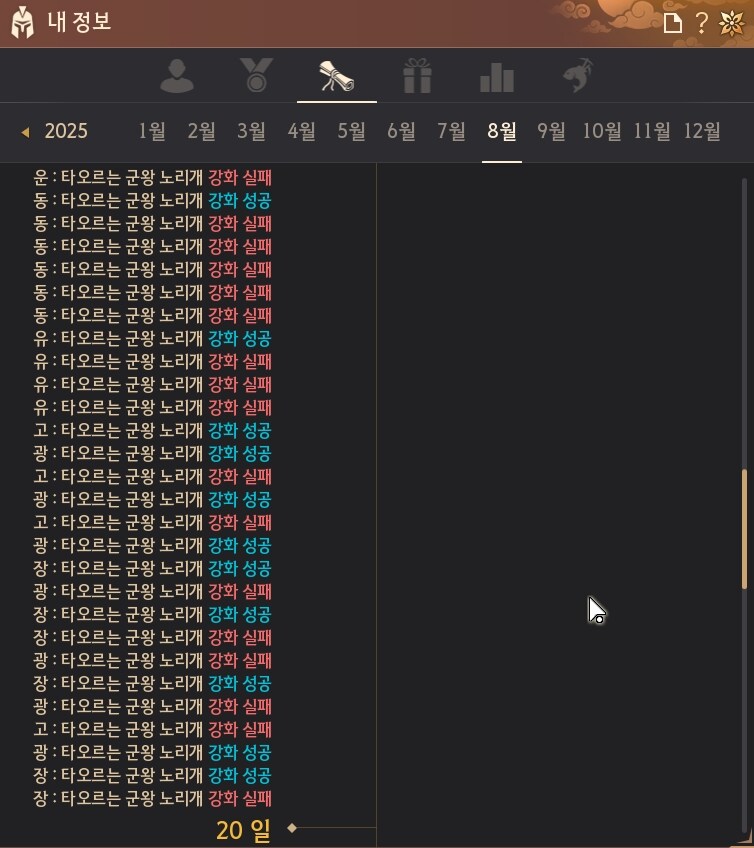Close window with the flower emblem icon
Viewport: 754px width, 848px height.
tap(731, 23)
